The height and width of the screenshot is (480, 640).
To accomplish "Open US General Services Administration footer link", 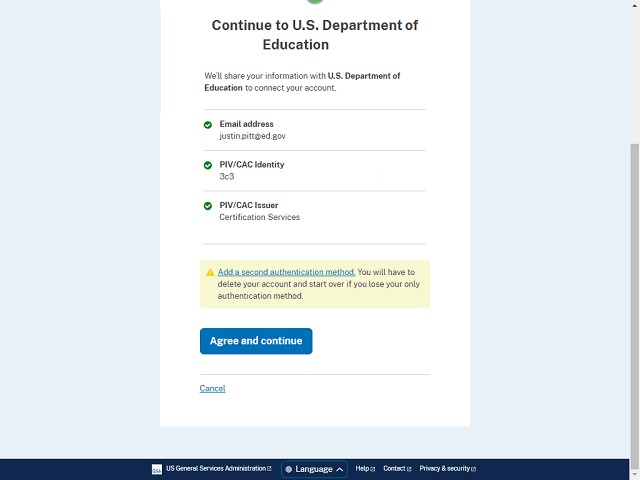I will coord(215,469).
